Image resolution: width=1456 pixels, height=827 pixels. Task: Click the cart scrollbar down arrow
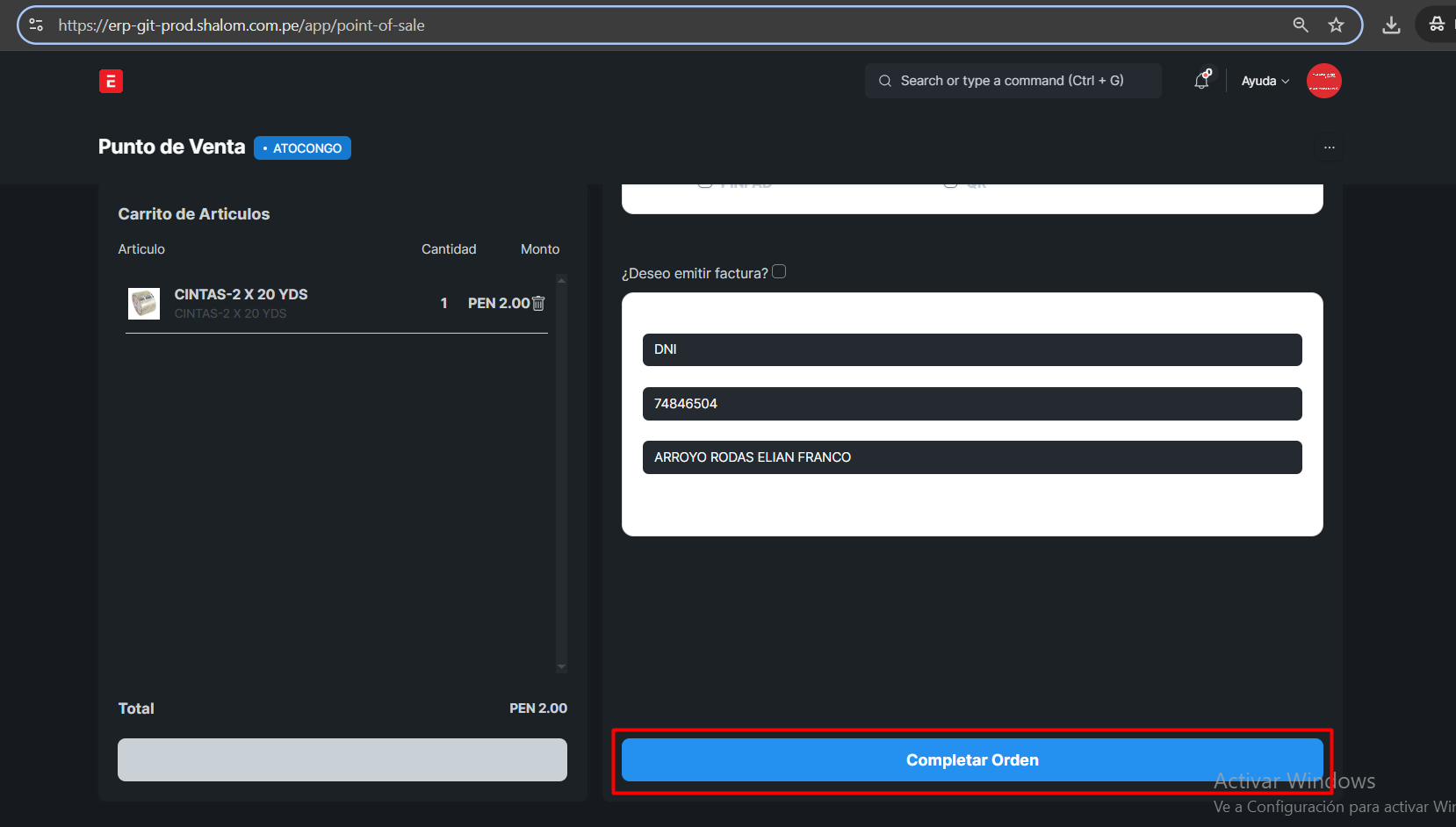click(x=561, y=667)
